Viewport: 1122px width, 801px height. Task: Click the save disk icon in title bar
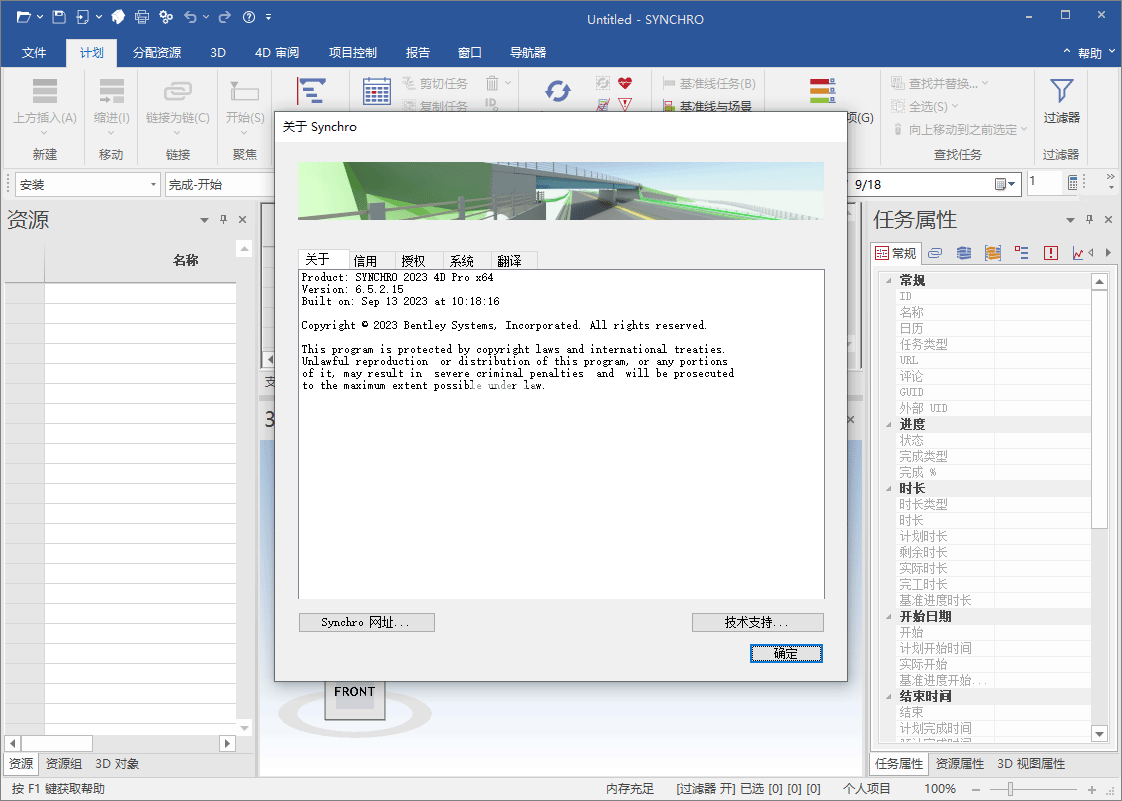click(59, 16)
